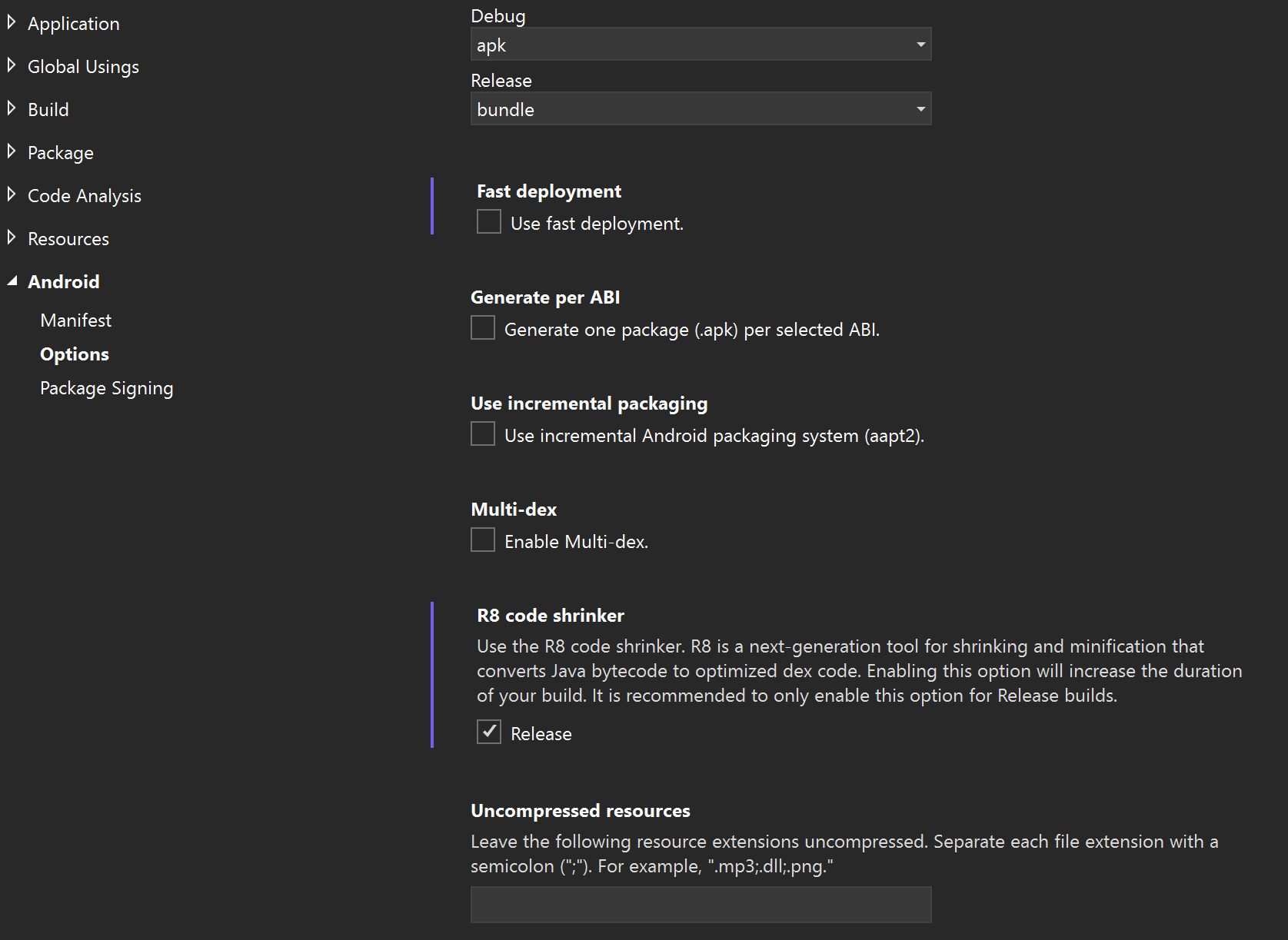The height and width of the screenshot is (940, 1288).
Task: Select the Resources category label
Action: coord(68,239)
